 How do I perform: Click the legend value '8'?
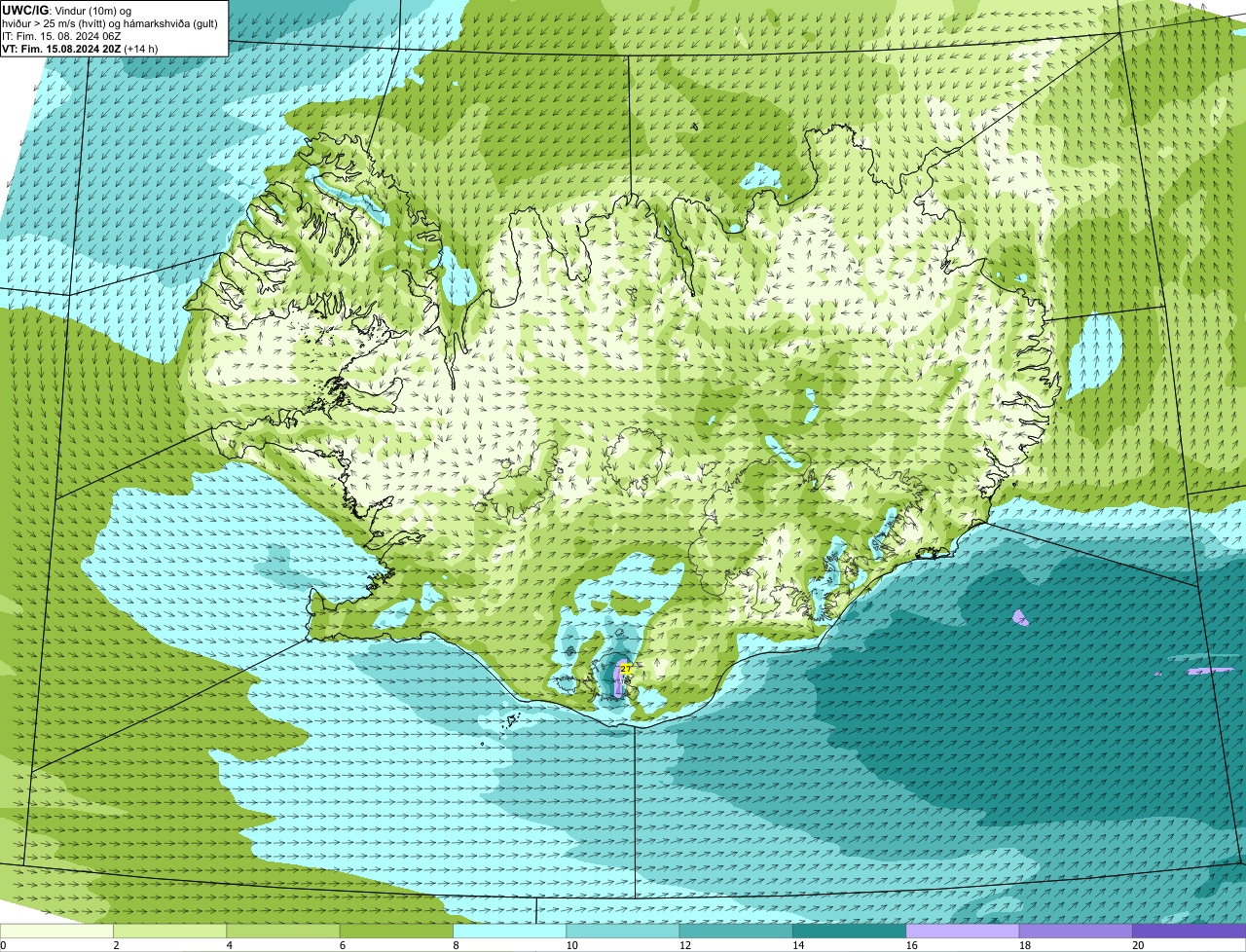[456, 945]
